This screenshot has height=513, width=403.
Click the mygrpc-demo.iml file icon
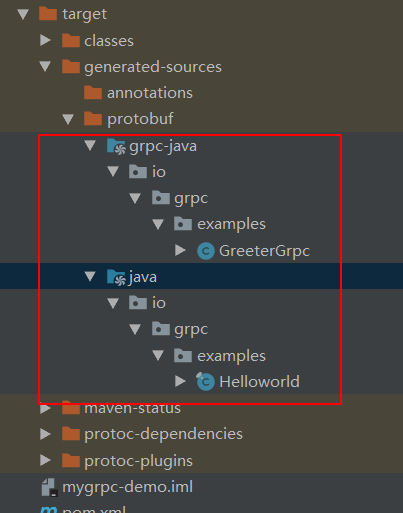tap(49, 488)
